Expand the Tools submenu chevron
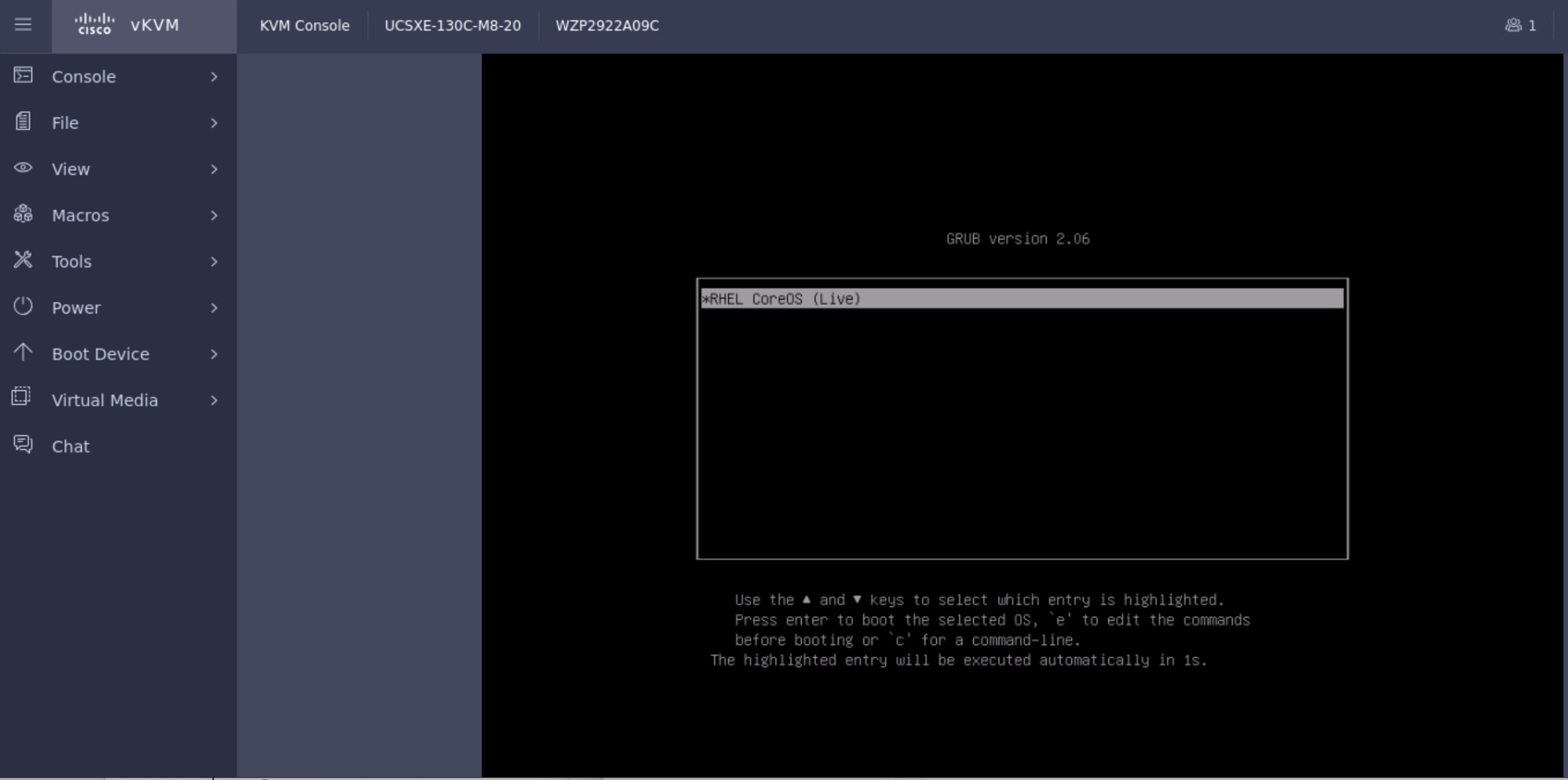Screen dimensions: 1568x780 pos(214,262)
